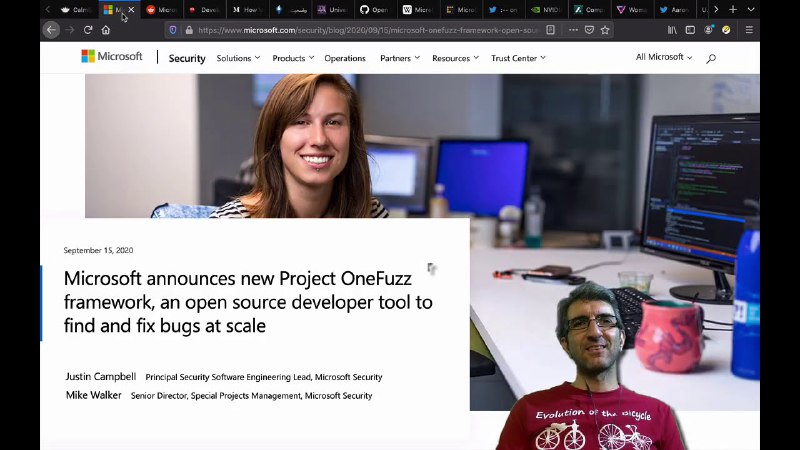Open tracking protection shield in address bar

[x=173, y=30]
